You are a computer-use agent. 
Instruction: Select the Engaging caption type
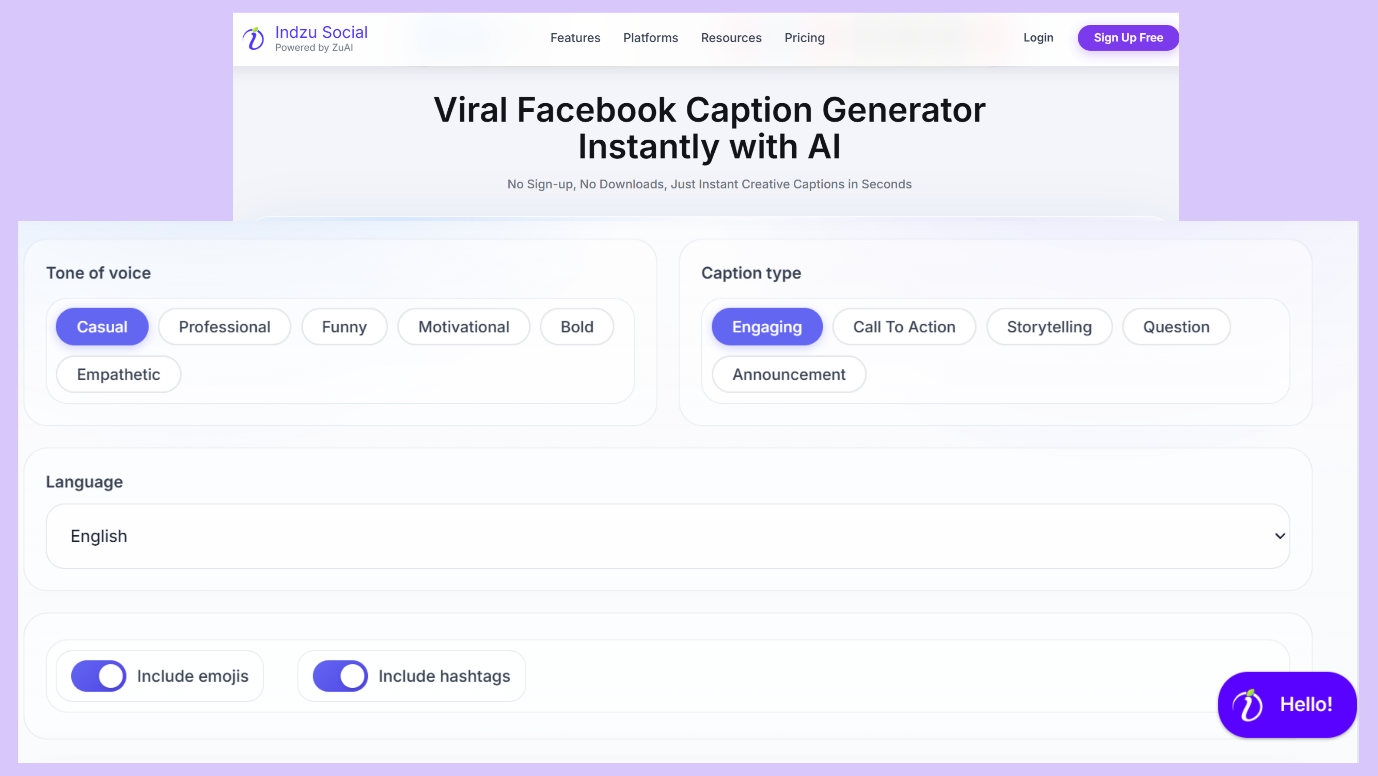767,327
